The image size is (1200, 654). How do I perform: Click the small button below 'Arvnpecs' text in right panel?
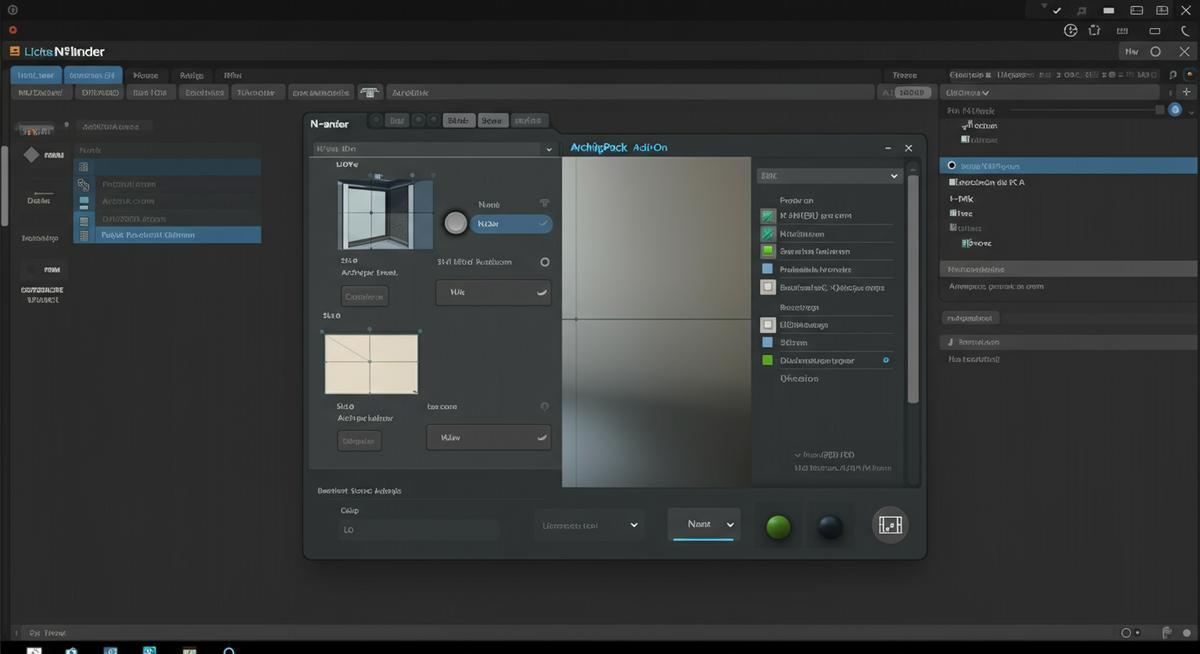pos(971,318)
